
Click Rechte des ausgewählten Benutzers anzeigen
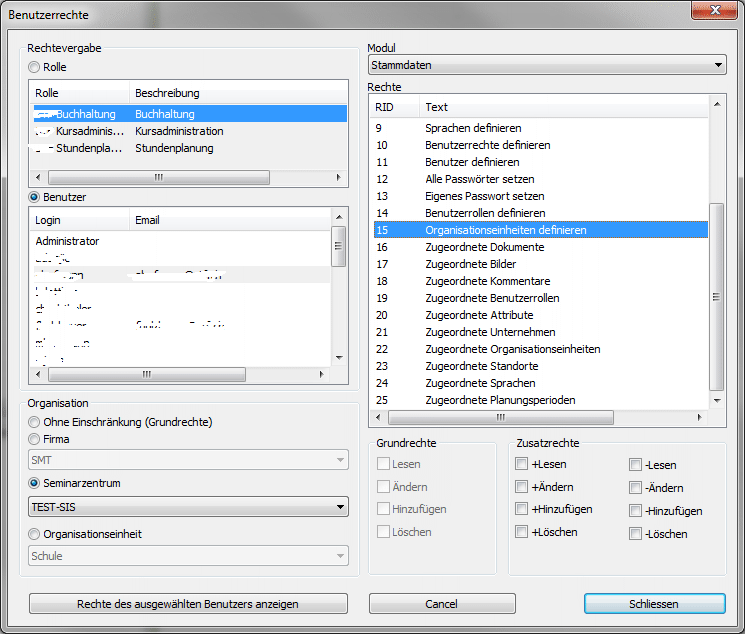[x=188, y=604]
